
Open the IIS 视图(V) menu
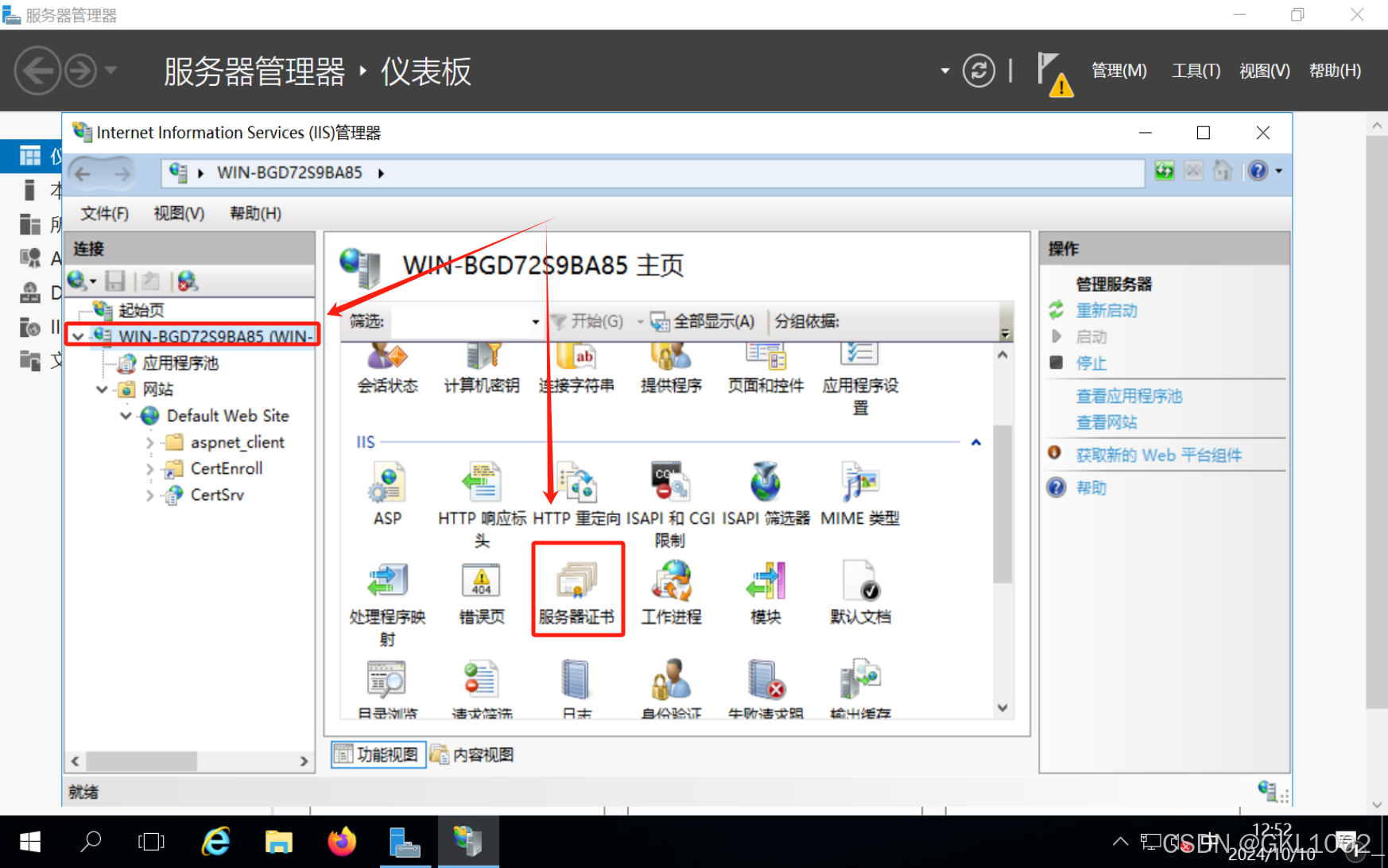(179, 213)
